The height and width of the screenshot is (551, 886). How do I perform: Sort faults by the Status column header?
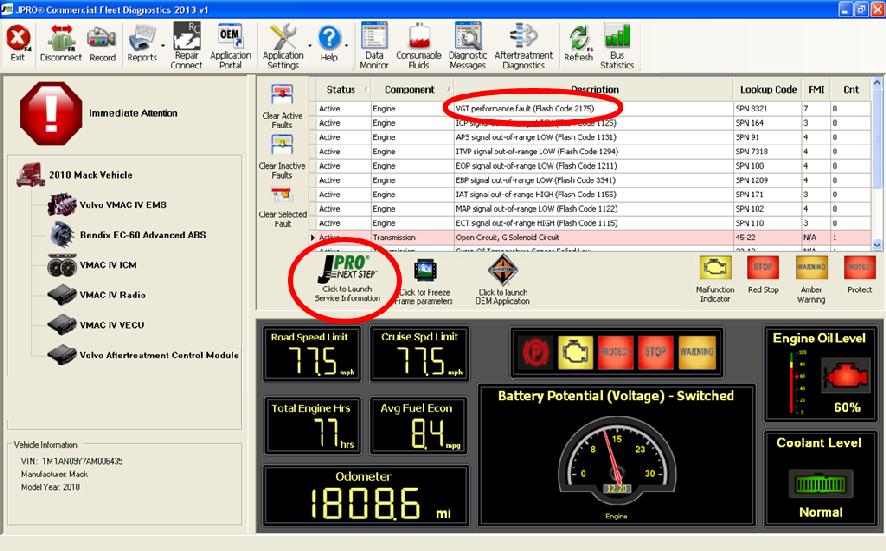coord(341,89)
